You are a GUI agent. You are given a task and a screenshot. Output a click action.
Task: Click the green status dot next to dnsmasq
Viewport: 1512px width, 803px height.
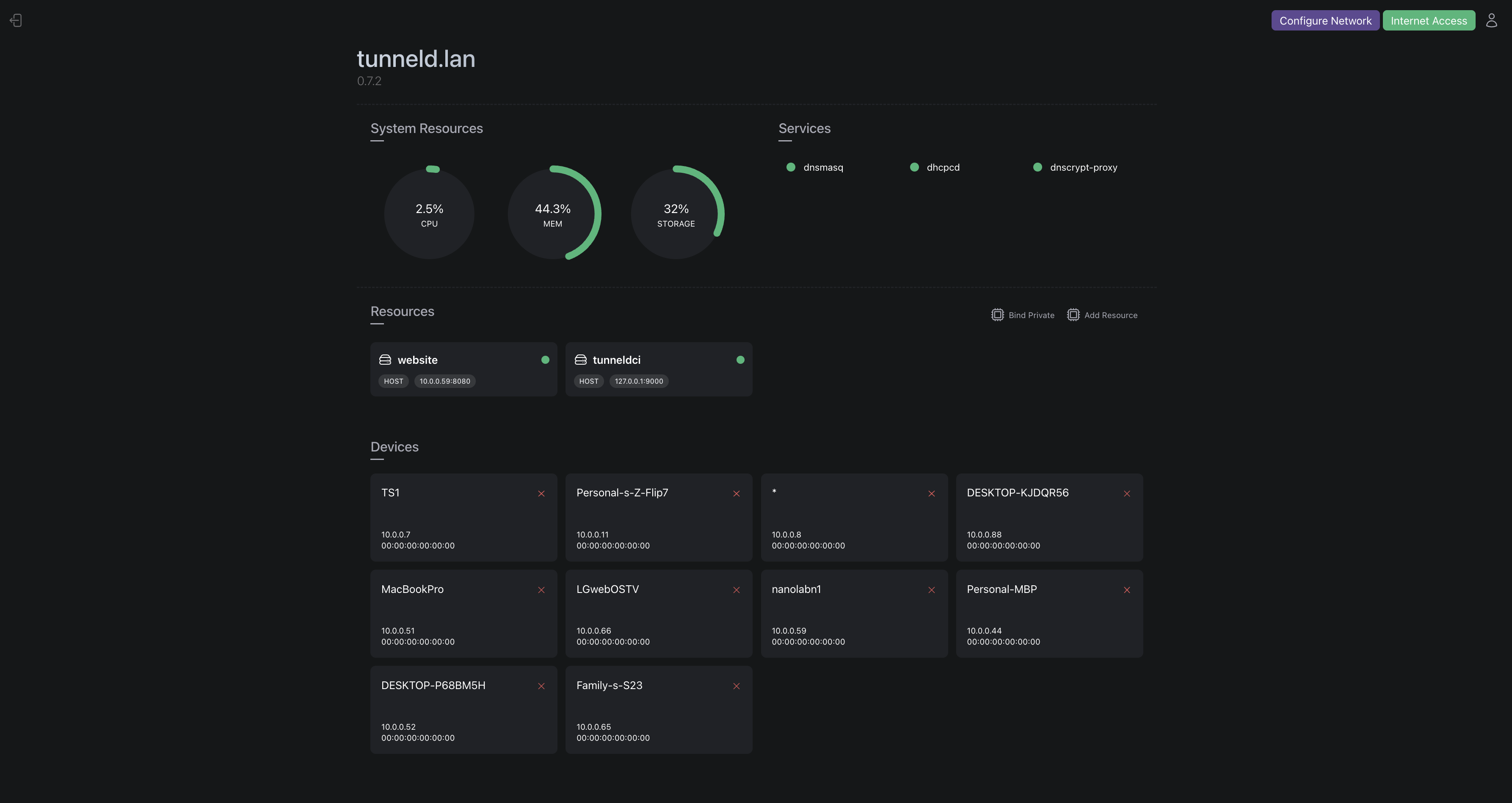pos(791,167)
